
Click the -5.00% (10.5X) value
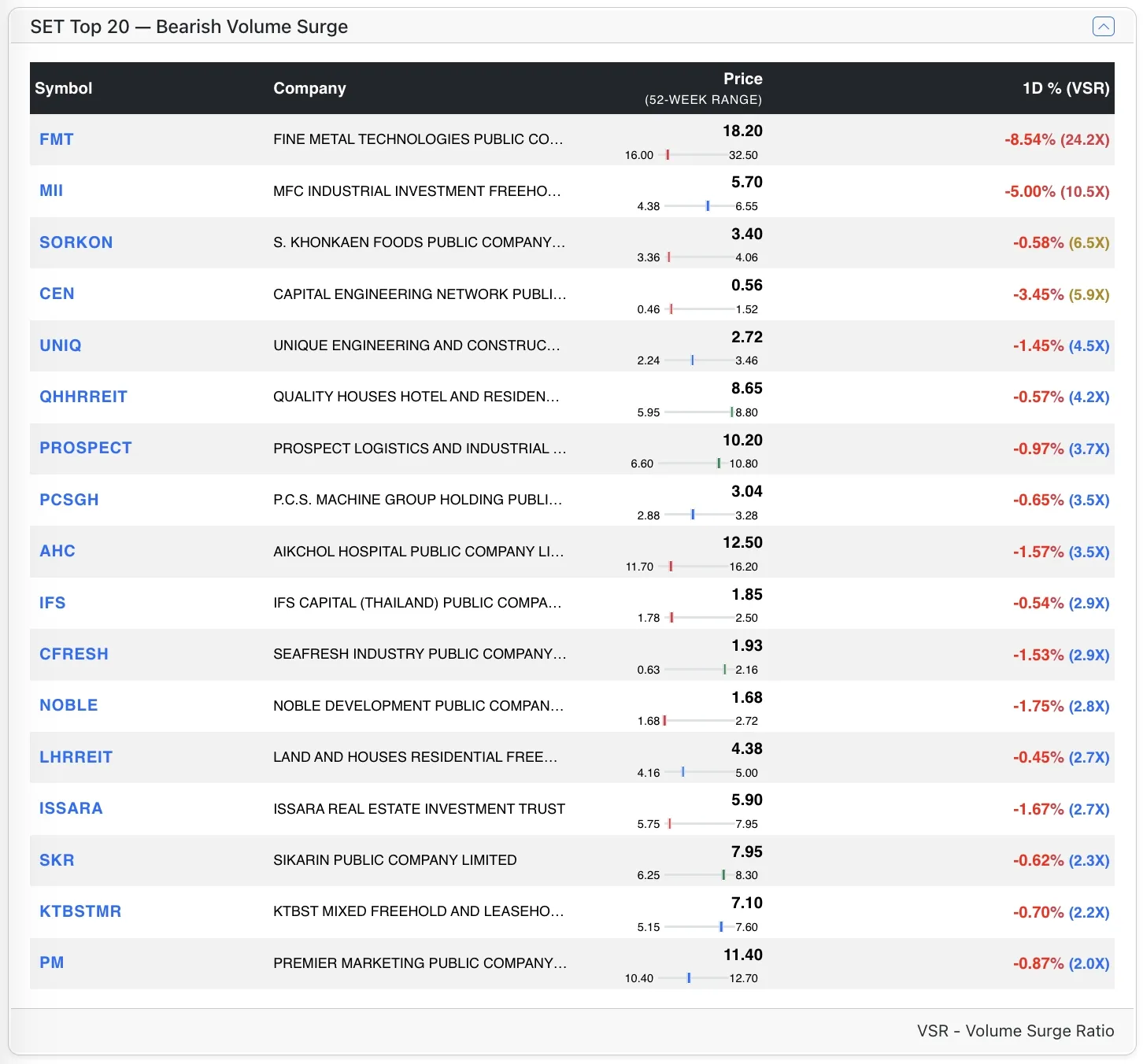(x=1057, y=191)
